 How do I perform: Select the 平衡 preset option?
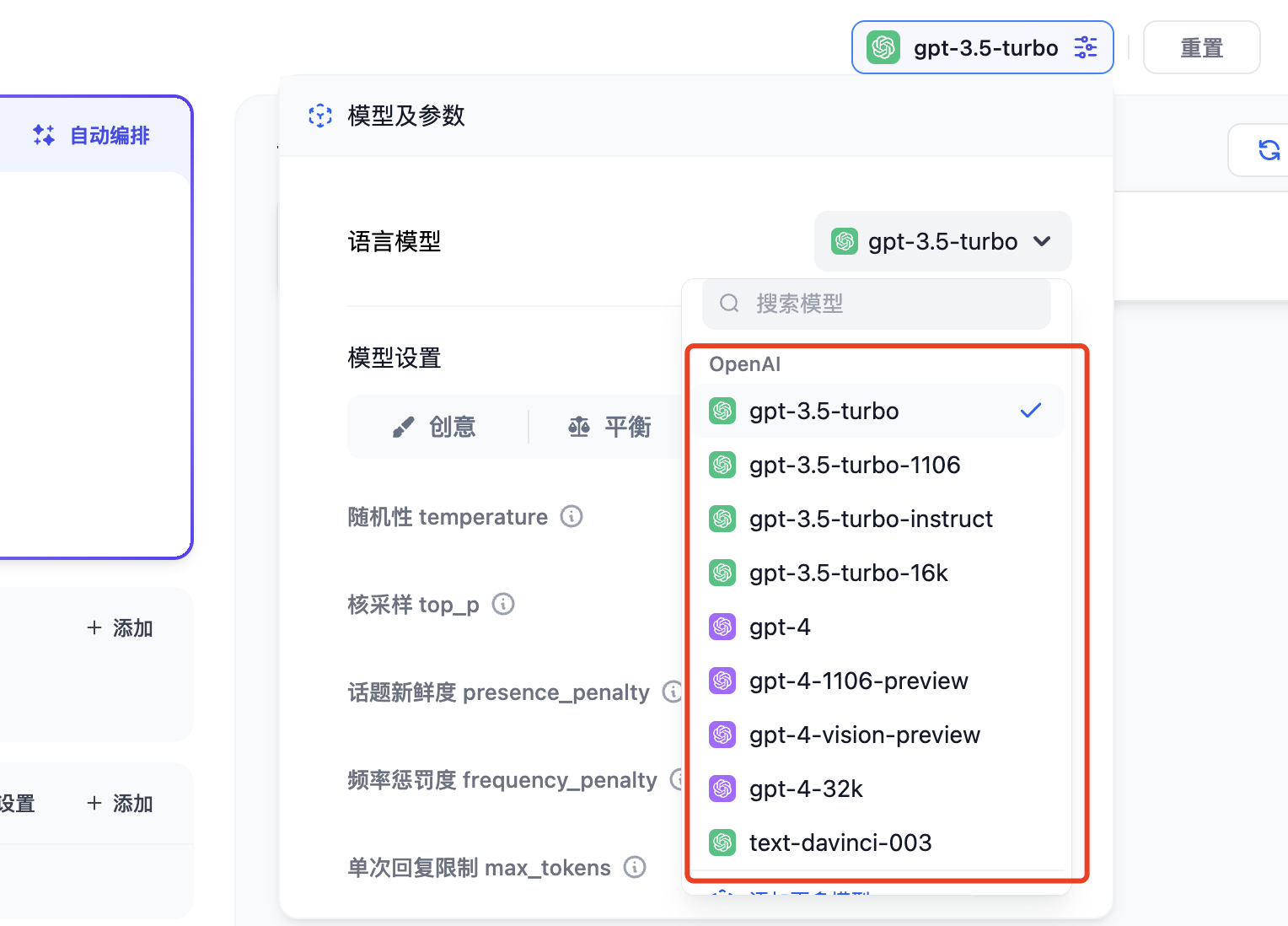pos(610,427)
